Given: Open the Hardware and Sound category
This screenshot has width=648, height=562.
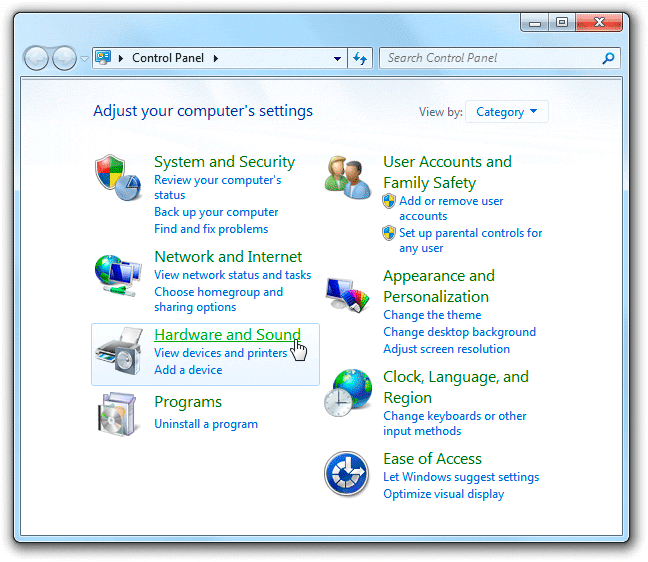Looking at the screenshot, I should [227, 335].
